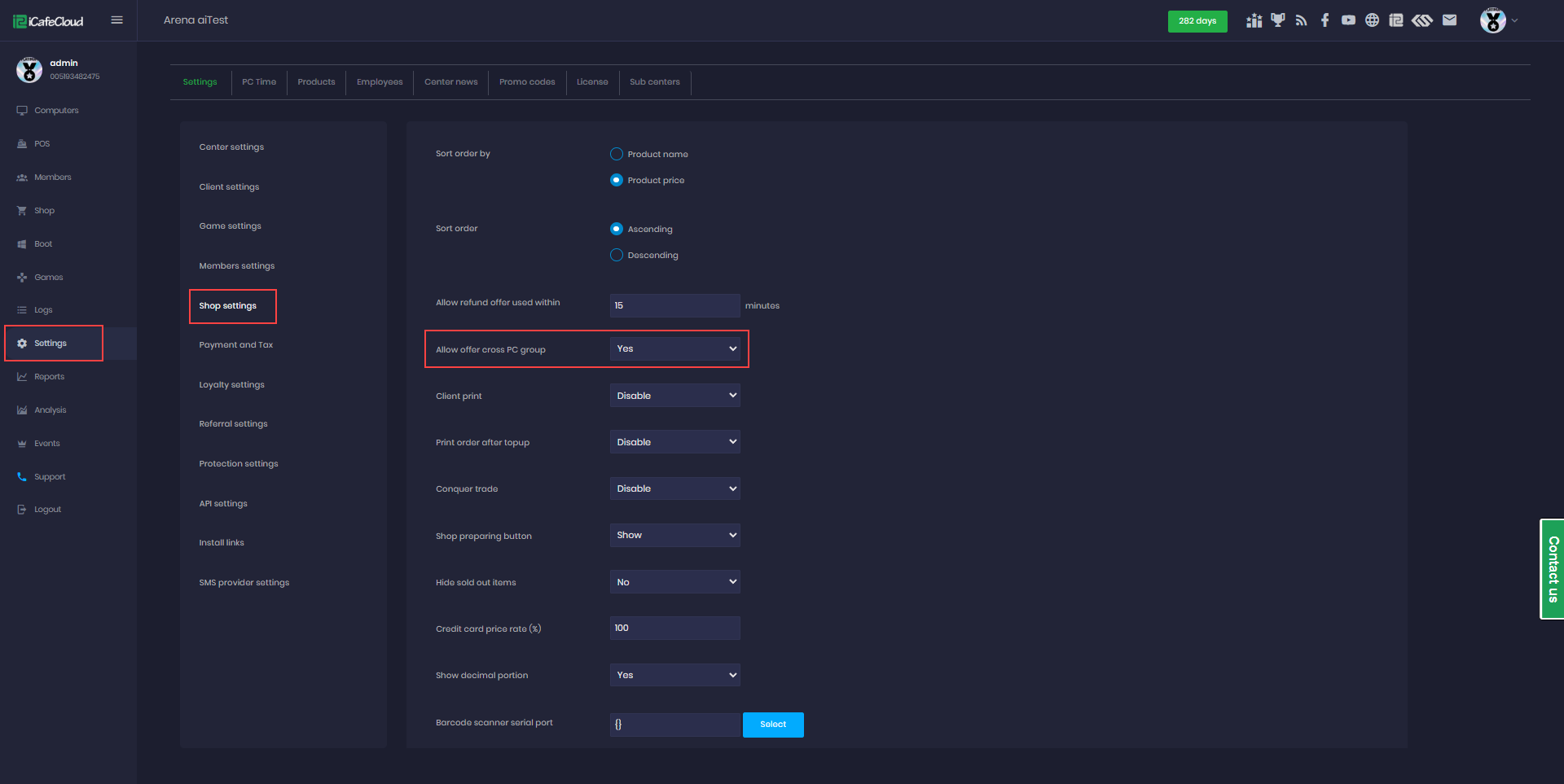
Task: Open the Allow offer cross PC group dropdown
Action: click(x=674, y=348)
